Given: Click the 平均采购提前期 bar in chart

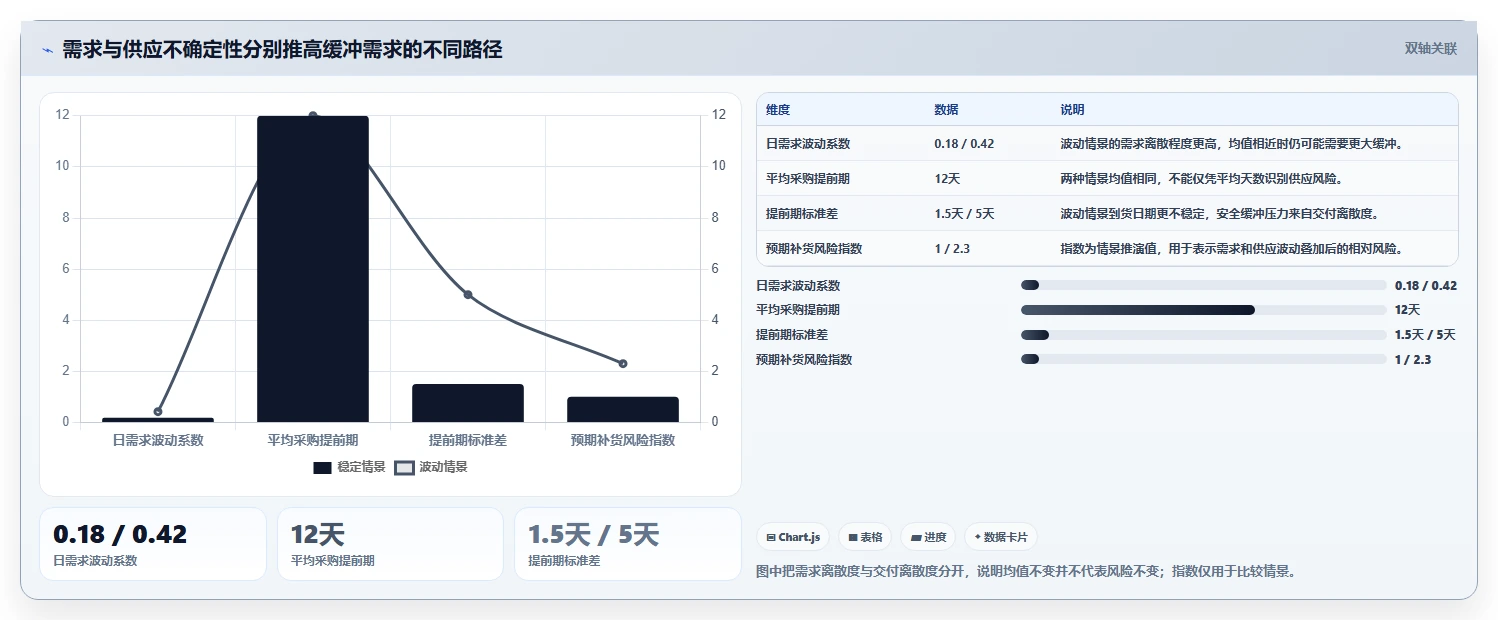Looking at the screenshot, I should click(313, 269).
